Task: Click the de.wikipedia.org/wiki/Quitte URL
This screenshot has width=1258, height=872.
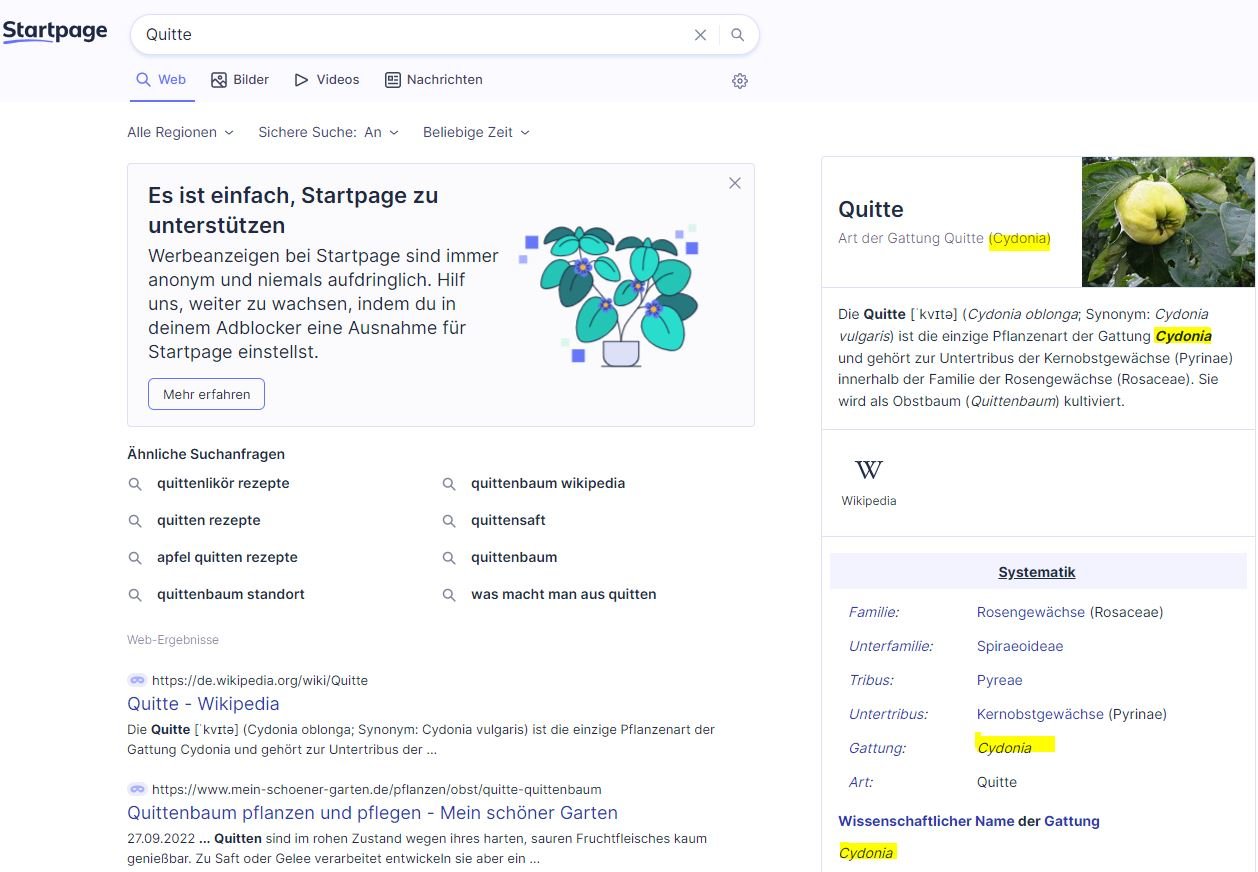Action: pos(260,680)
